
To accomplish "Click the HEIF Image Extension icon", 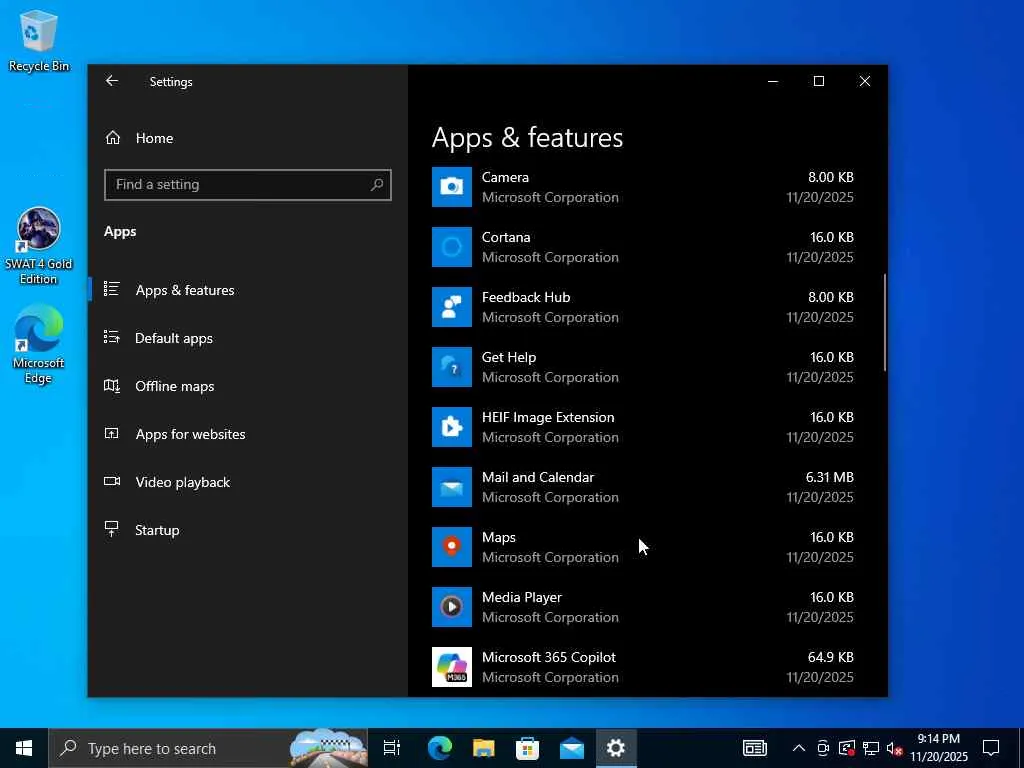I will [x=451, y=427].
